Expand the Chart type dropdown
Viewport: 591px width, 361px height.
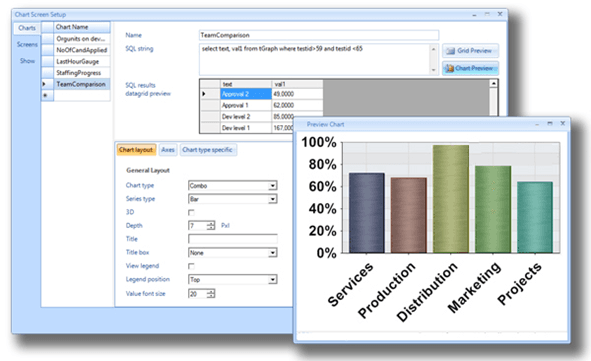pyautogui.click(x=273, y=186)
